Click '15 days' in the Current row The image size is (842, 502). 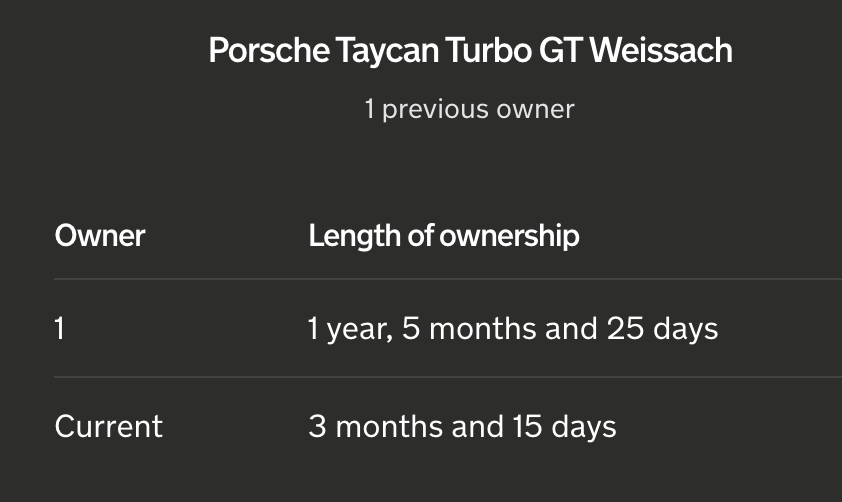pos(564,427)
